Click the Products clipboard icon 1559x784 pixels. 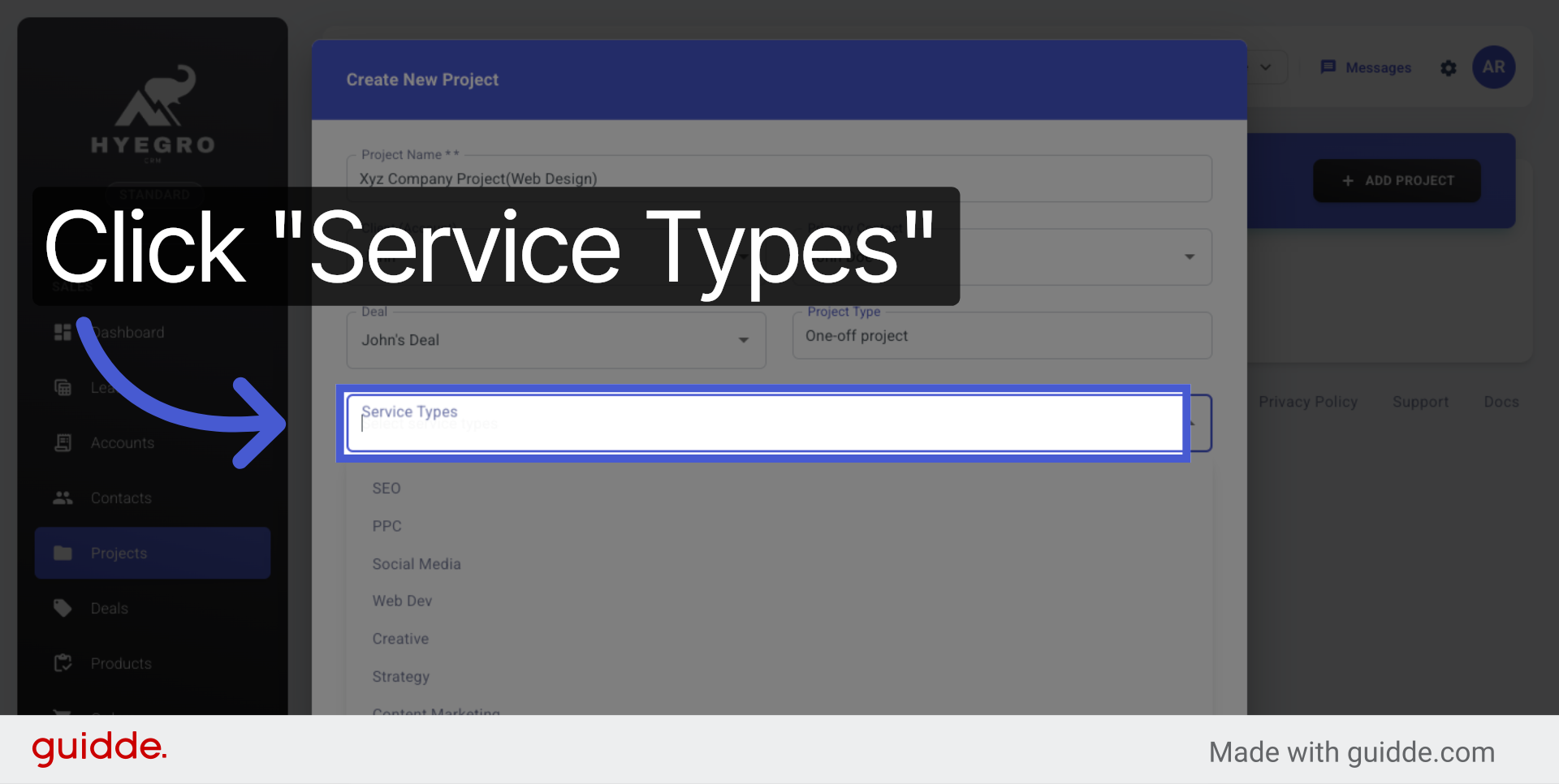click(x=63, y=663)
